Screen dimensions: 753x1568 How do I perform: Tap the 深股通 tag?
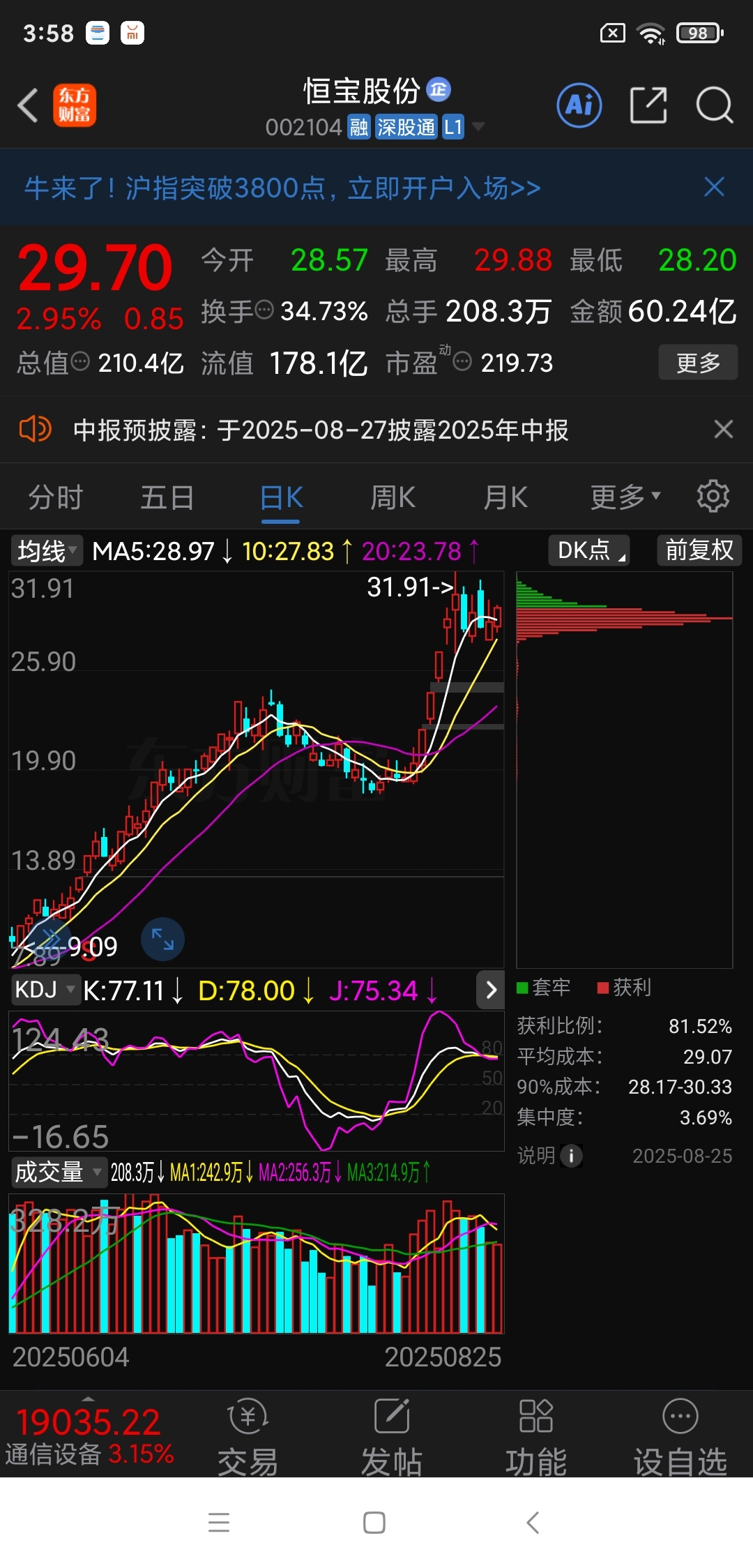(x=406, y=127)
